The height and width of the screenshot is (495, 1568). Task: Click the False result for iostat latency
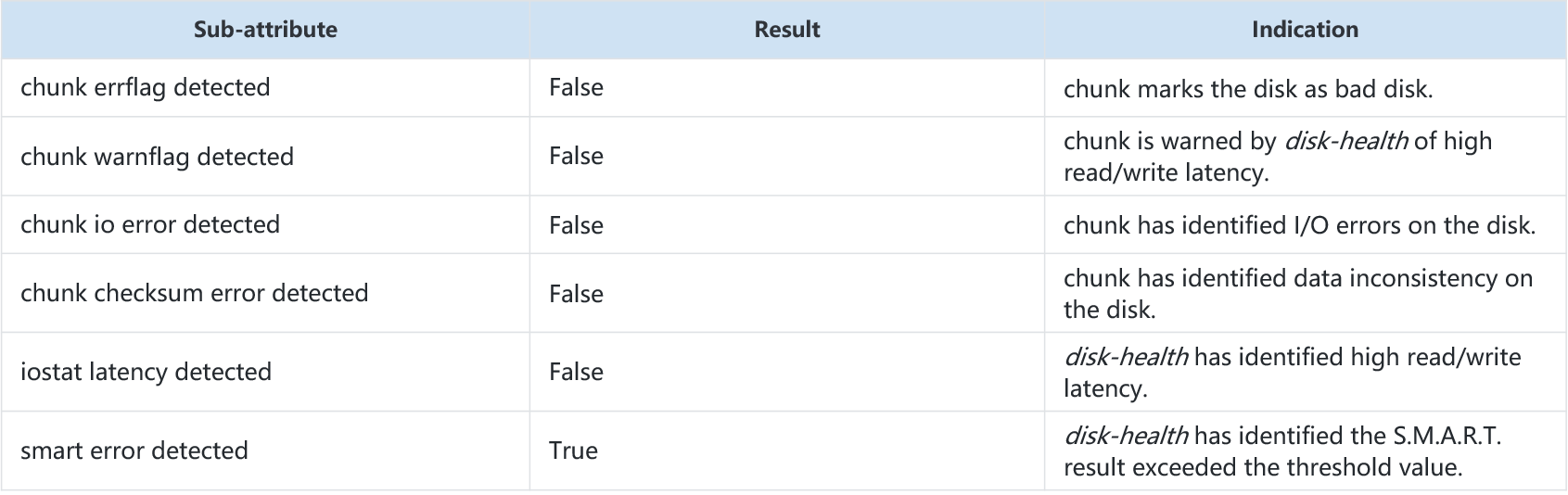576,372
